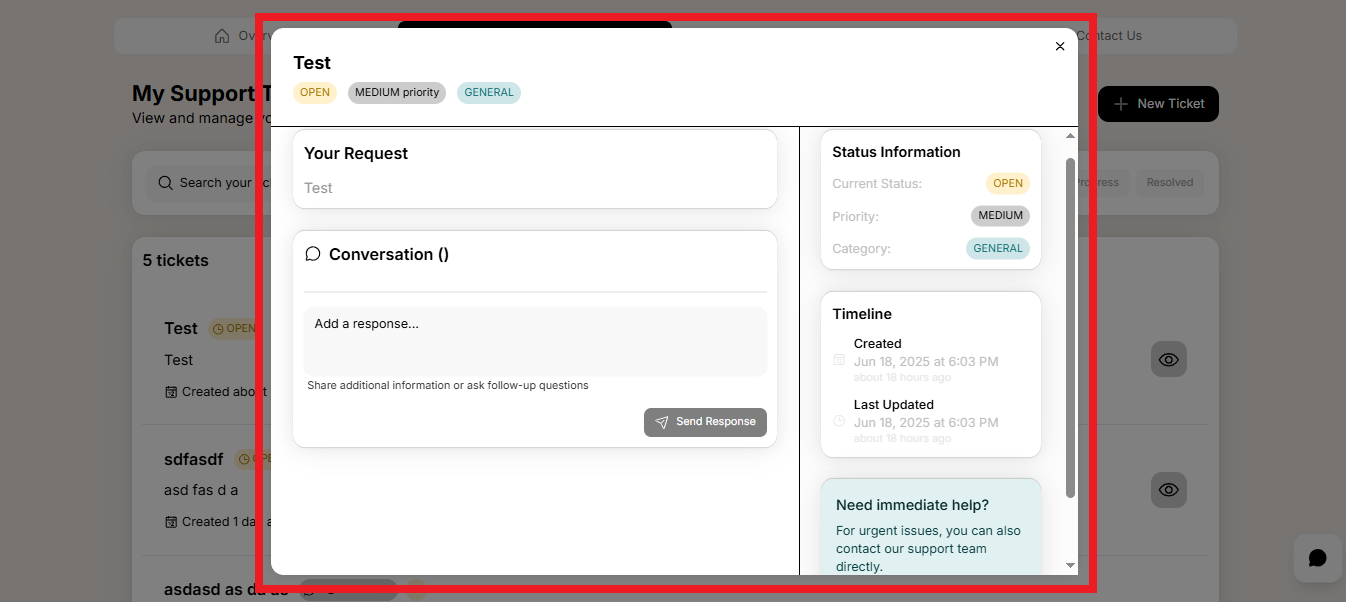This screenshot has height=602, width=1346.
Task: Click the paper plane send icon
Action: tap(661, 422)
